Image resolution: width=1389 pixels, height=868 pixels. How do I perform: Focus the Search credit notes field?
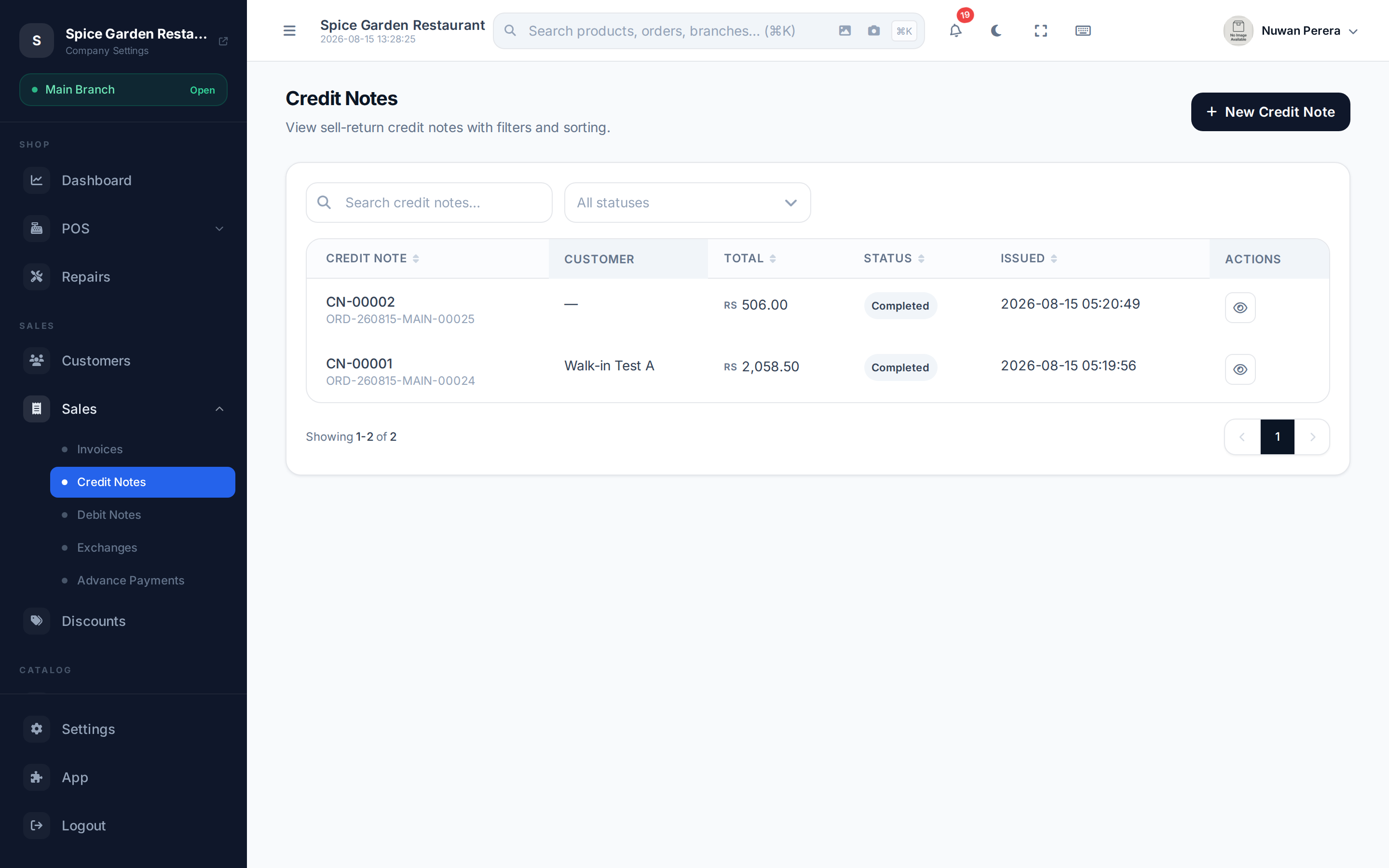point(429,203)
